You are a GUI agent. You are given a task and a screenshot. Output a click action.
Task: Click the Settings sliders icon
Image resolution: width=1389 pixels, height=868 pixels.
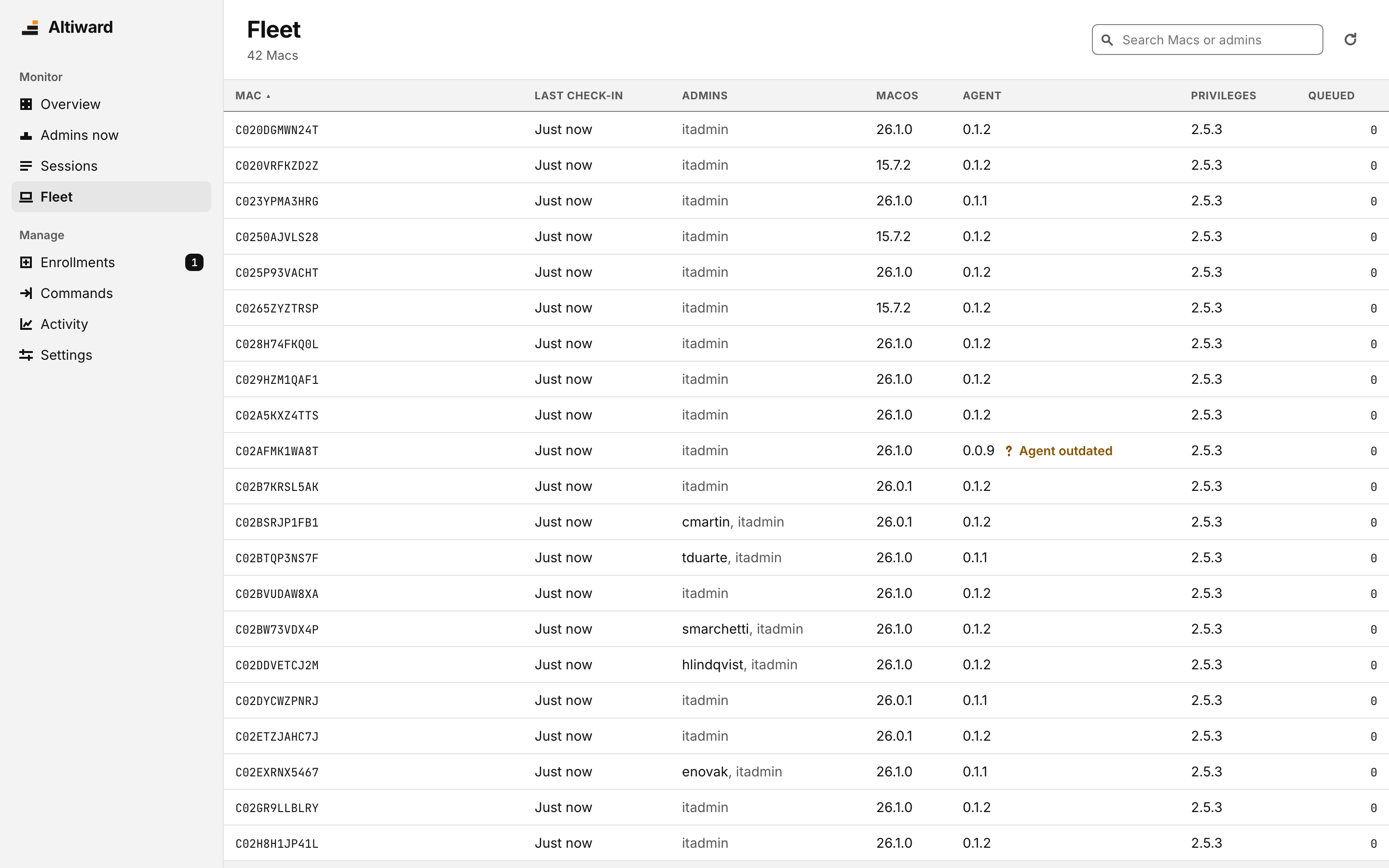coord(26,355)
